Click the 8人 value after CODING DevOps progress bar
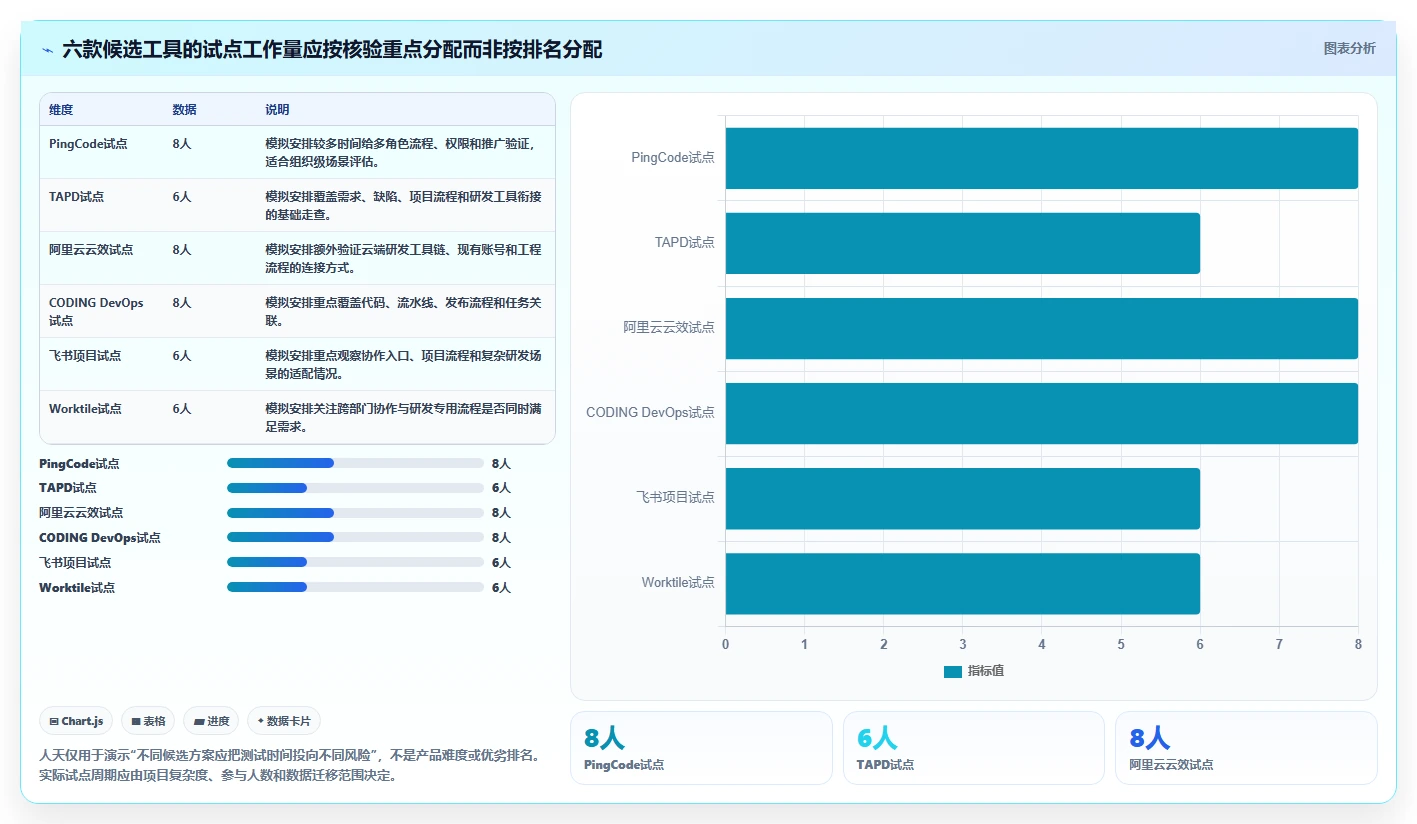This screenshot has width=1417, height=824. tap(501, 538)
